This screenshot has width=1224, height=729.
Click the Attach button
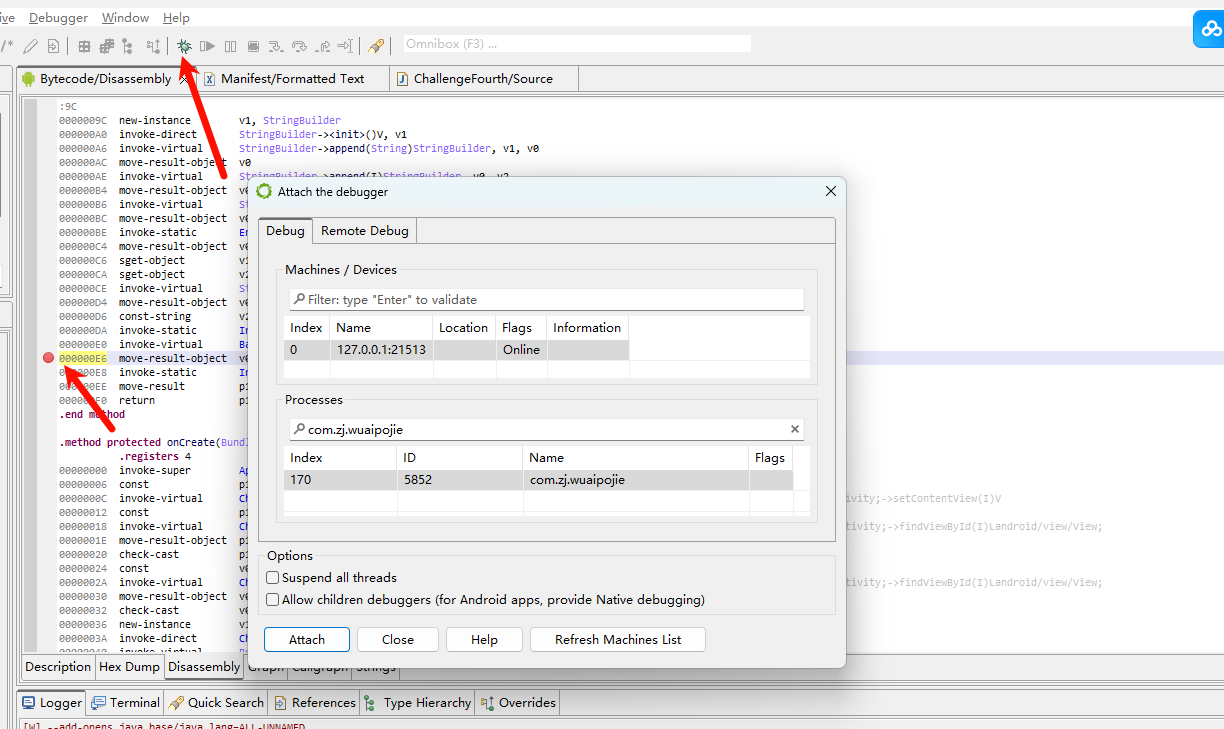point(306,639)
